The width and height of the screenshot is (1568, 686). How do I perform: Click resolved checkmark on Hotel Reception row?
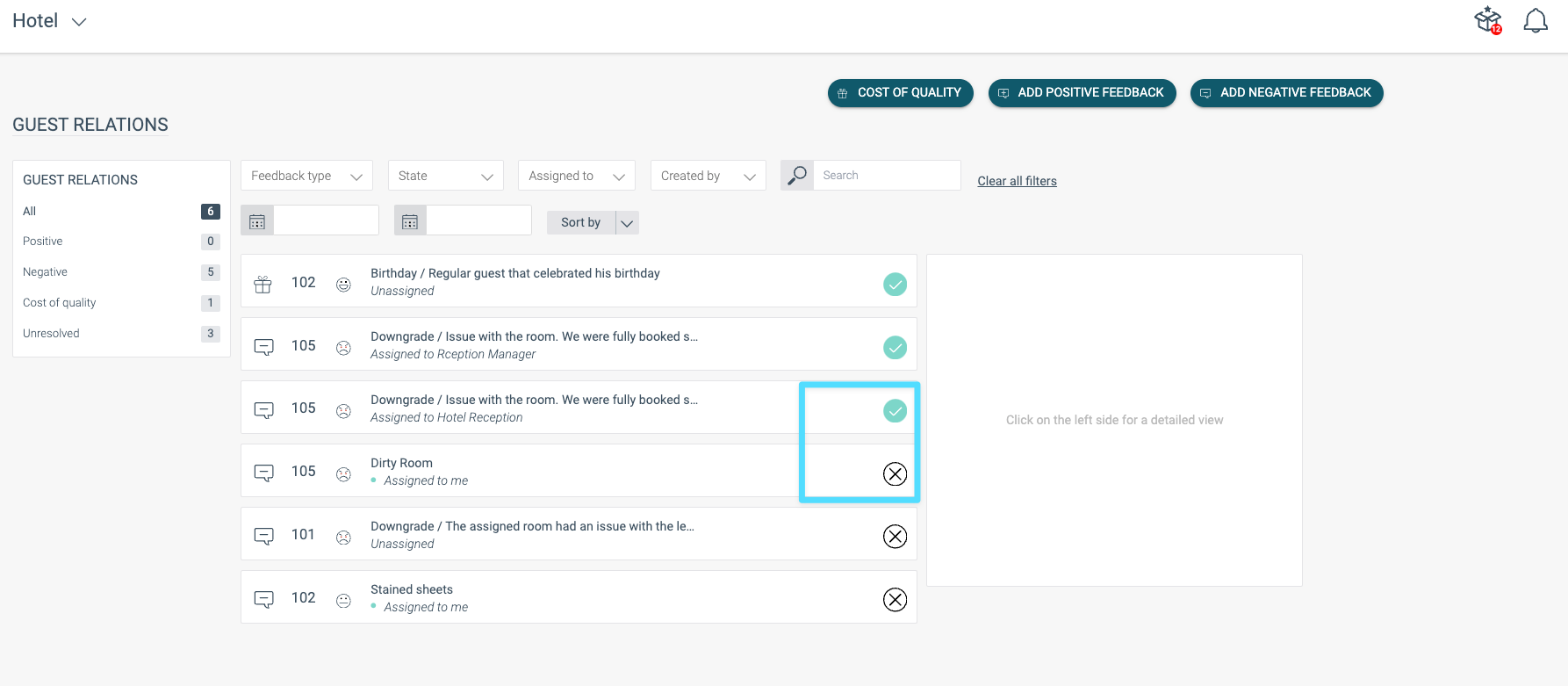point(895,410)
